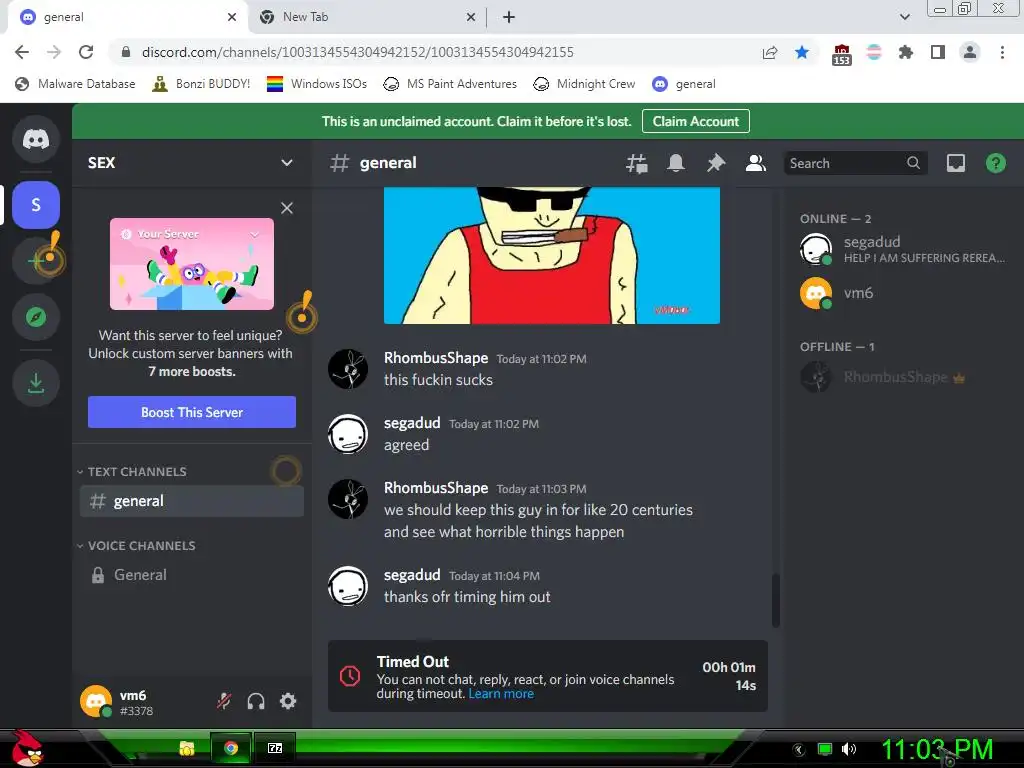Dismiss the server boost banner
The height and width of the screenshot is (768, 1024).
coord(287,208)
